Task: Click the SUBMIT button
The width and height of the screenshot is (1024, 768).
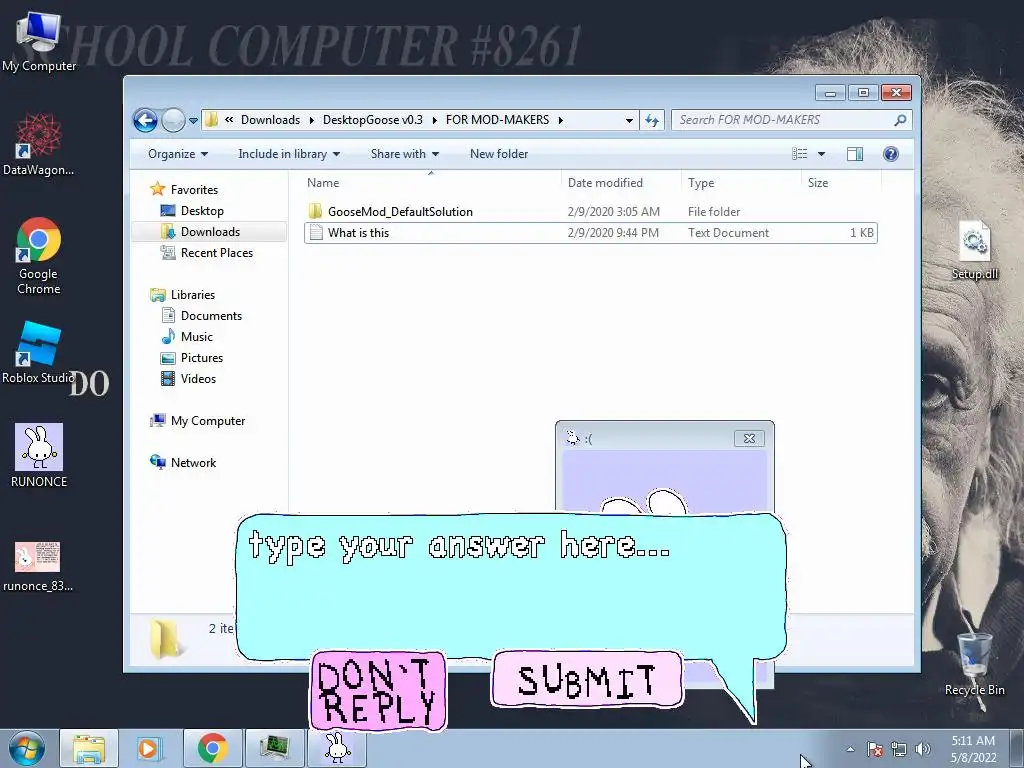Action: coord(586,679)
